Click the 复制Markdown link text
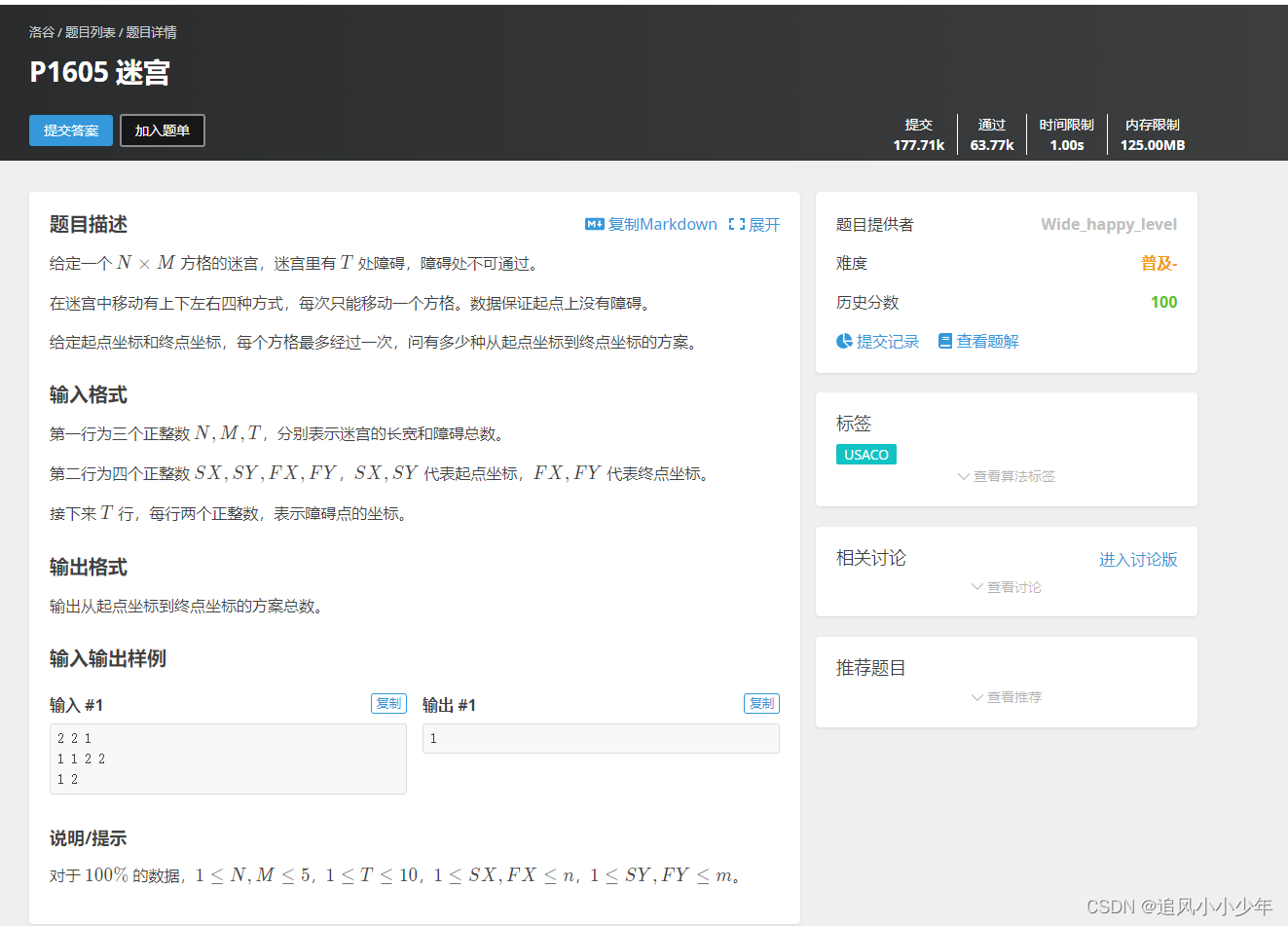Image resolution: width=1288 pixels, height=926 pixels. (x=662, y=224)
